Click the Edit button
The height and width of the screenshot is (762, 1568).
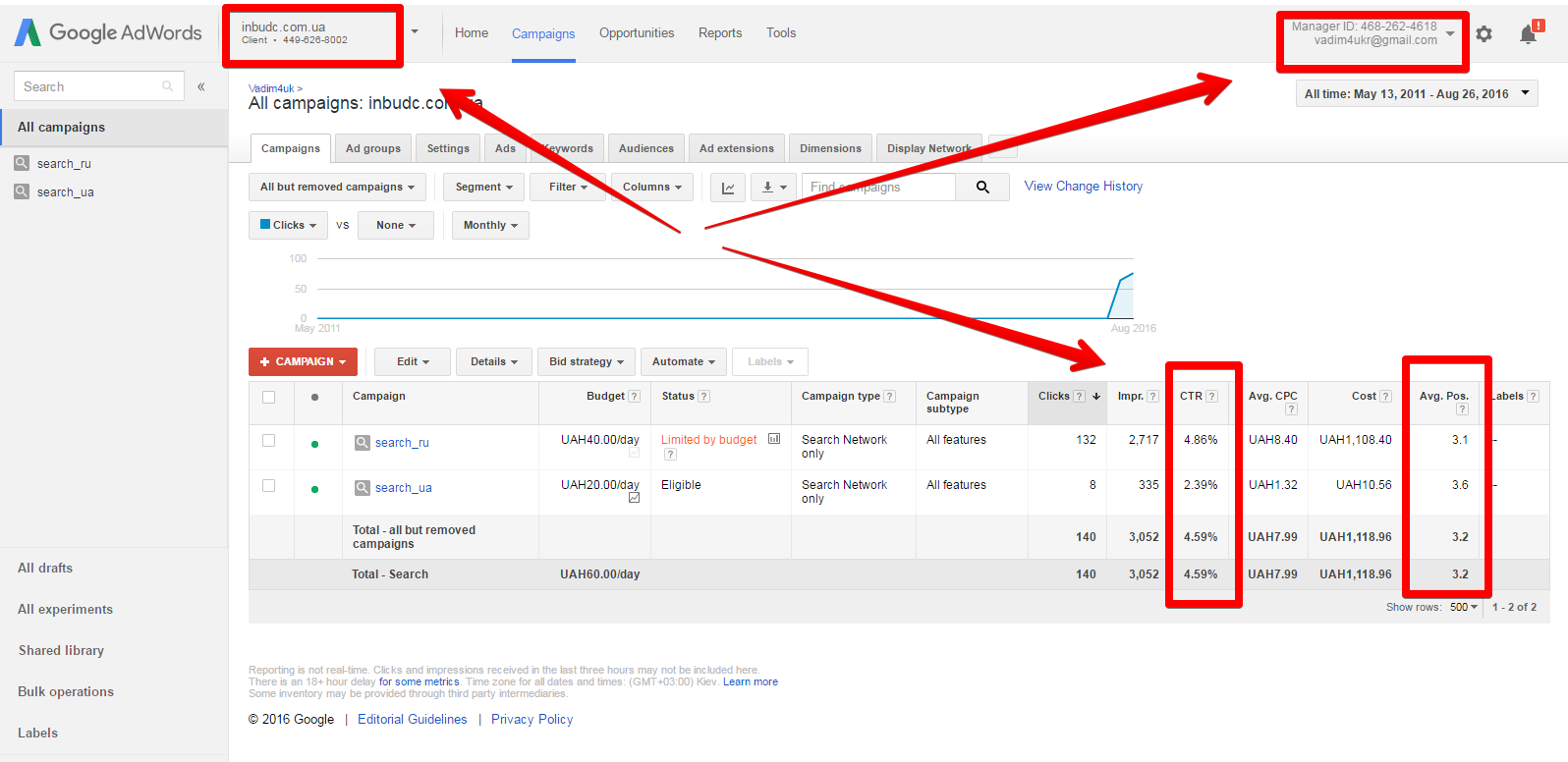(413, 361)
